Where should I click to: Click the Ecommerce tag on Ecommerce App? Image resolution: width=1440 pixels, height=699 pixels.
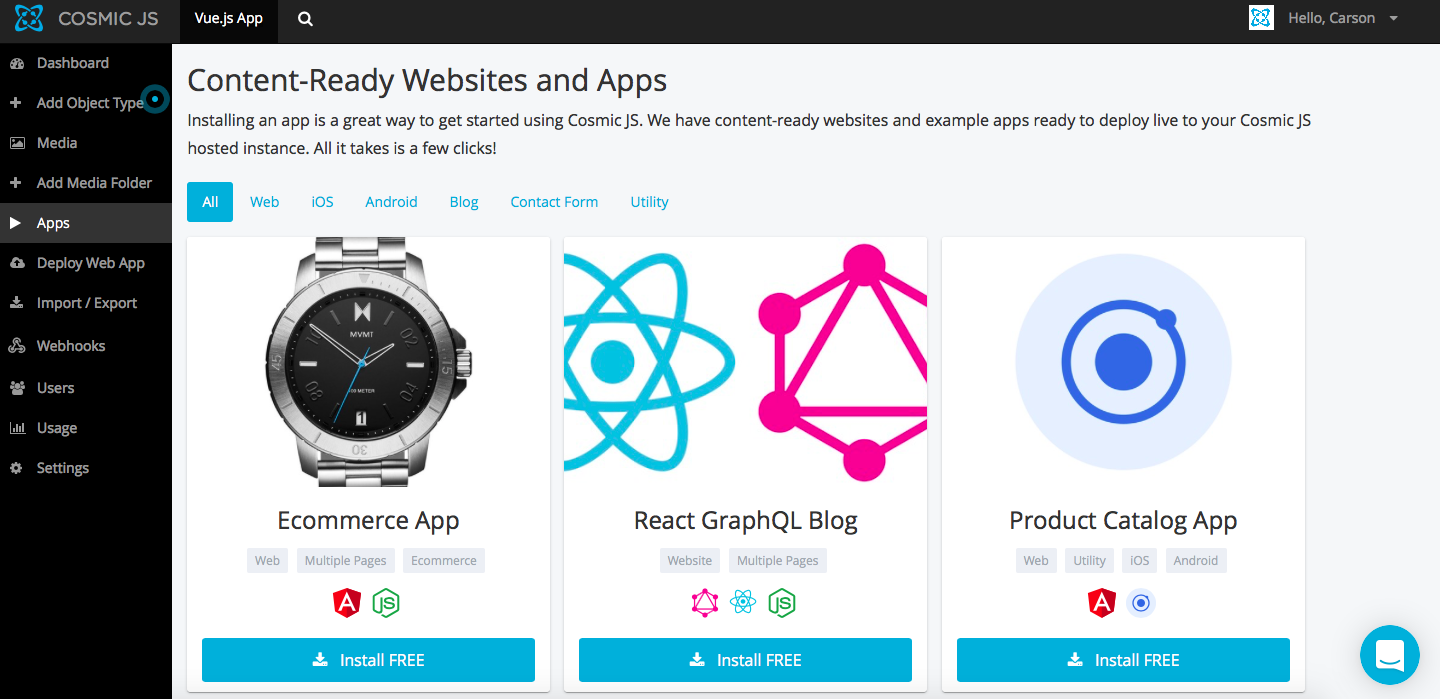[x=443, y=561]
